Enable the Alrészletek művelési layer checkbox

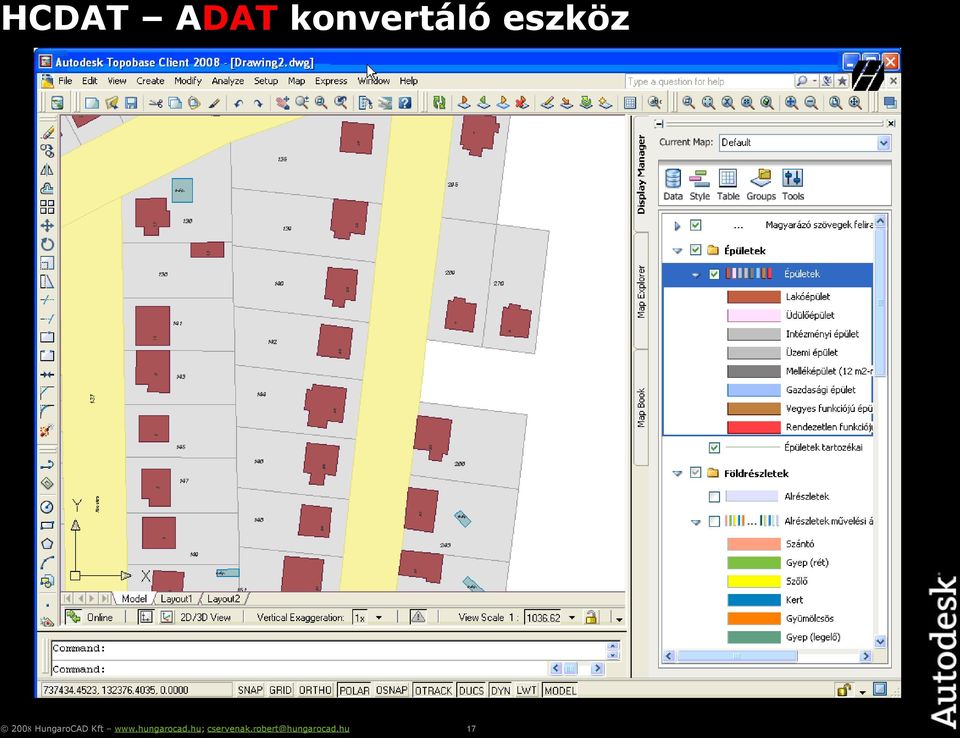pos(714,521)
